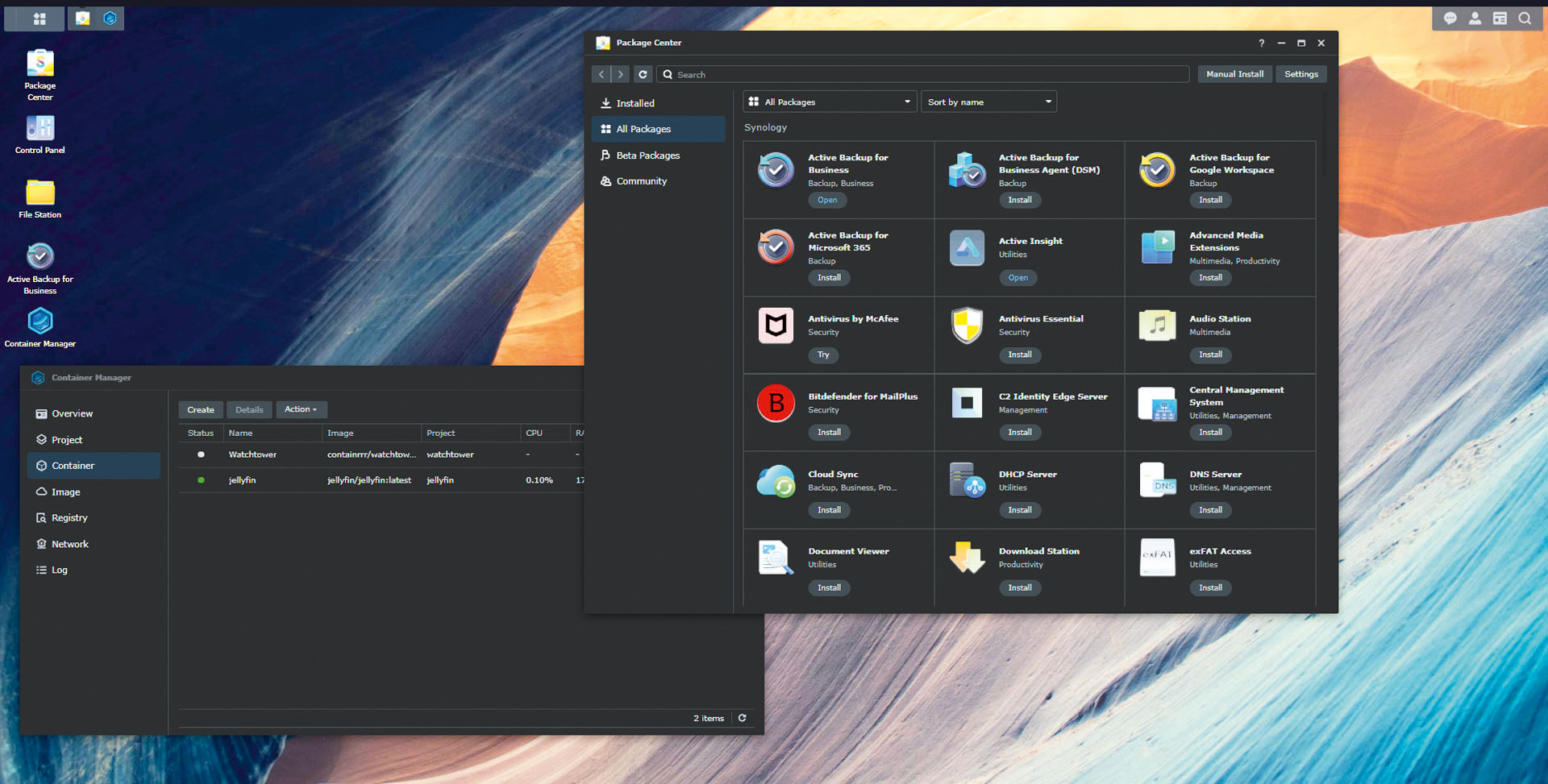The image size is (1548, 784).
Task: Click the Audio Station package icon
Action: point(1157,326)
